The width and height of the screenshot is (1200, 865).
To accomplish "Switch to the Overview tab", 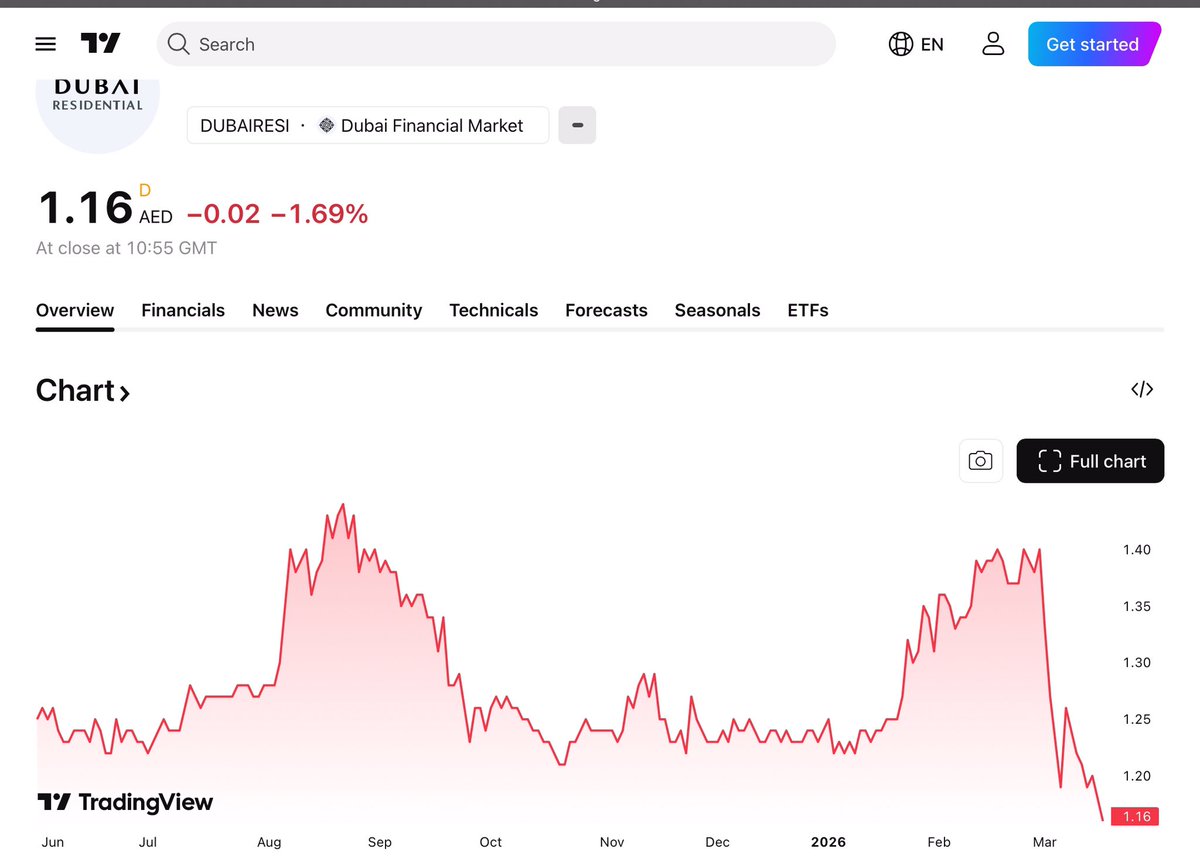I will (75, 310).
